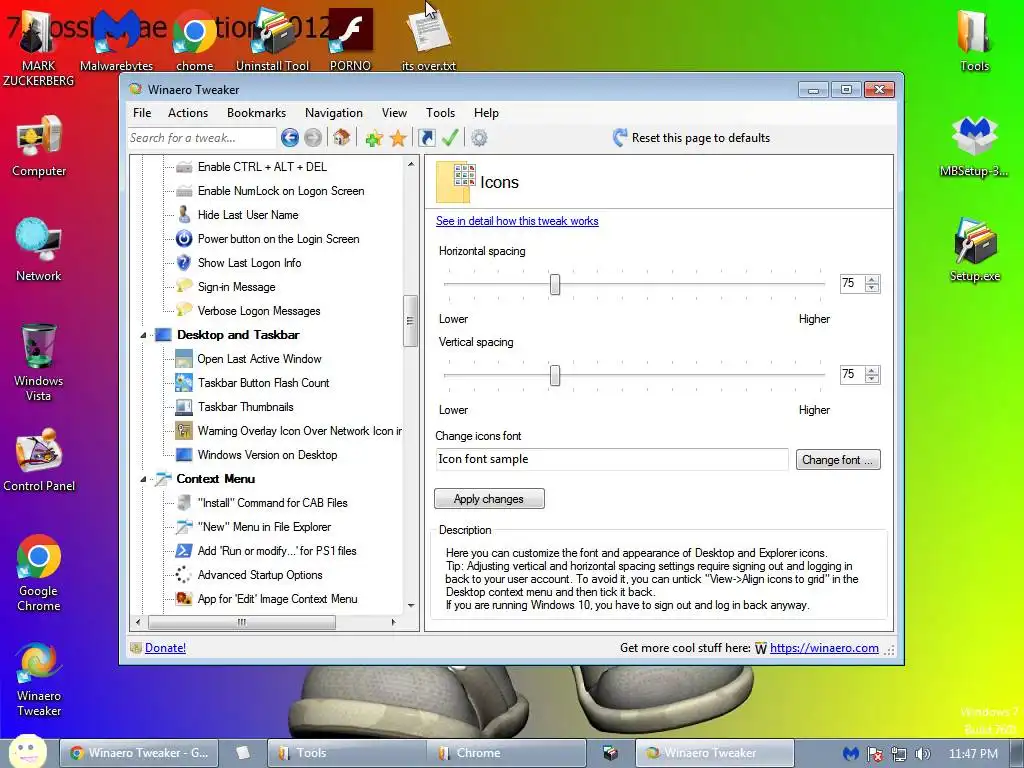Select "Install" Command for CAB Files
1024x768 pixels.
coord(272,503)
